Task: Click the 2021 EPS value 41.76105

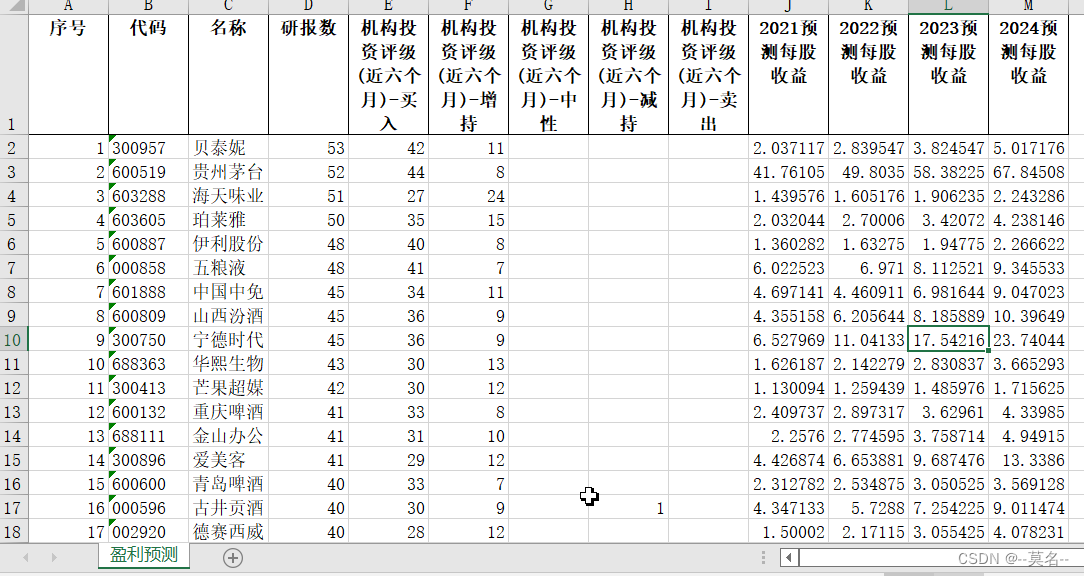Action: [x=789, y=171]
